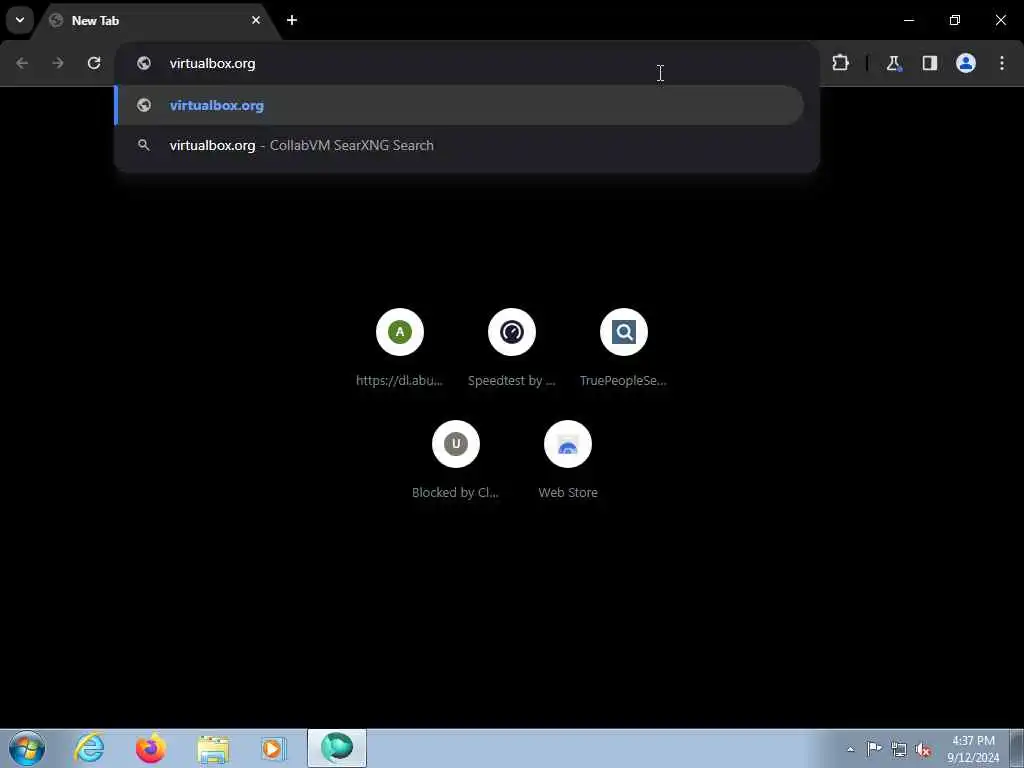Launch Firefox from taskbar
The image size is (1024, 768).
pos(151,748)
